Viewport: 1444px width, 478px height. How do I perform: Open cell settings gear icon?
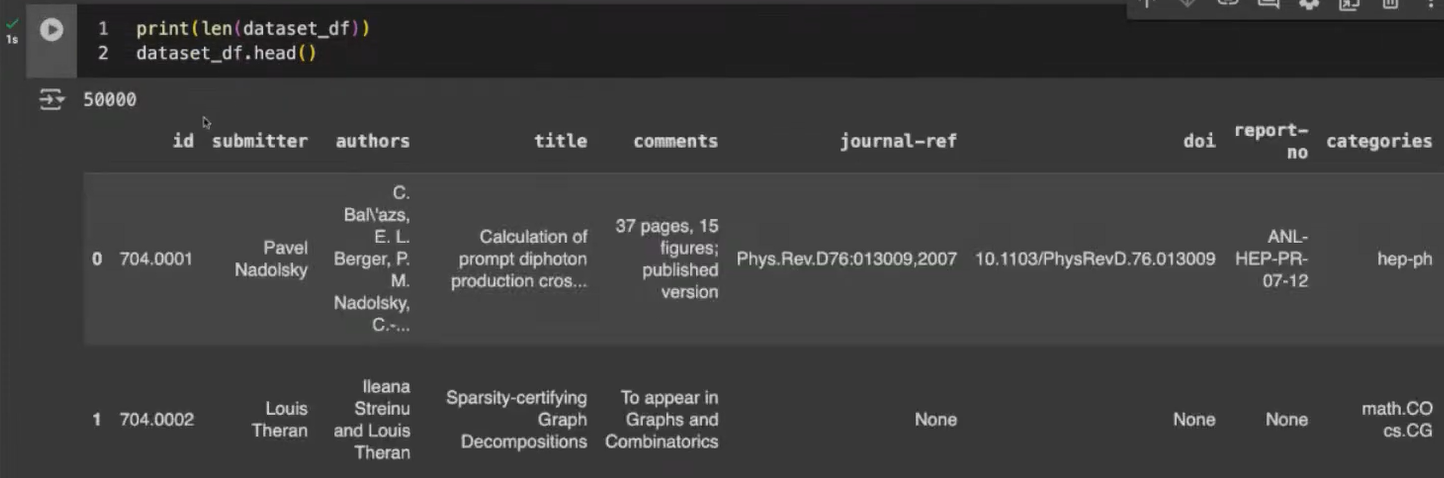(x=1309, y=4)
